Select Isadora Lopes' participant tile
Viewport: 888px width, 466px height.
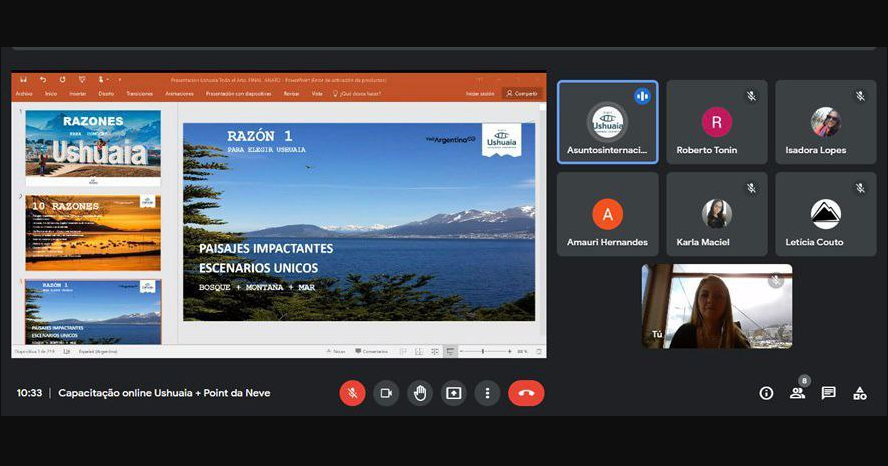tap(826, 122)
